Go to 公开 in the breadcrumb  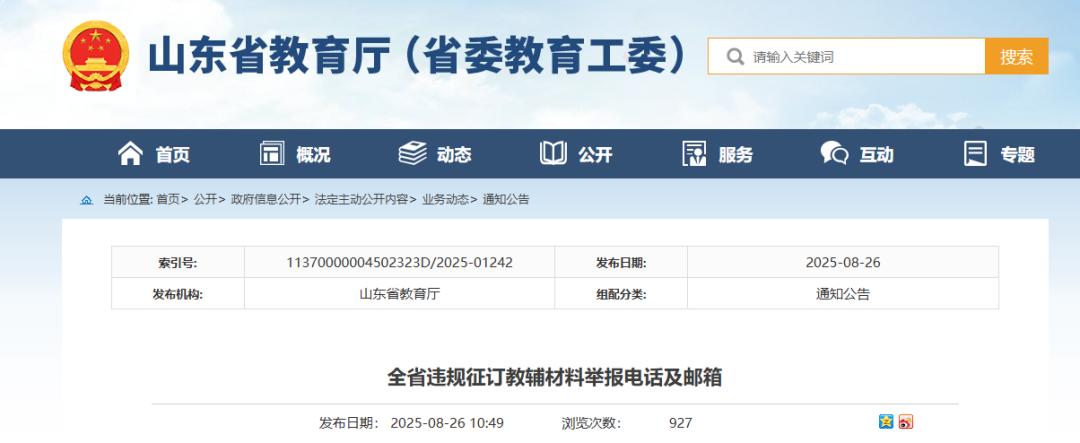point(205,200)
